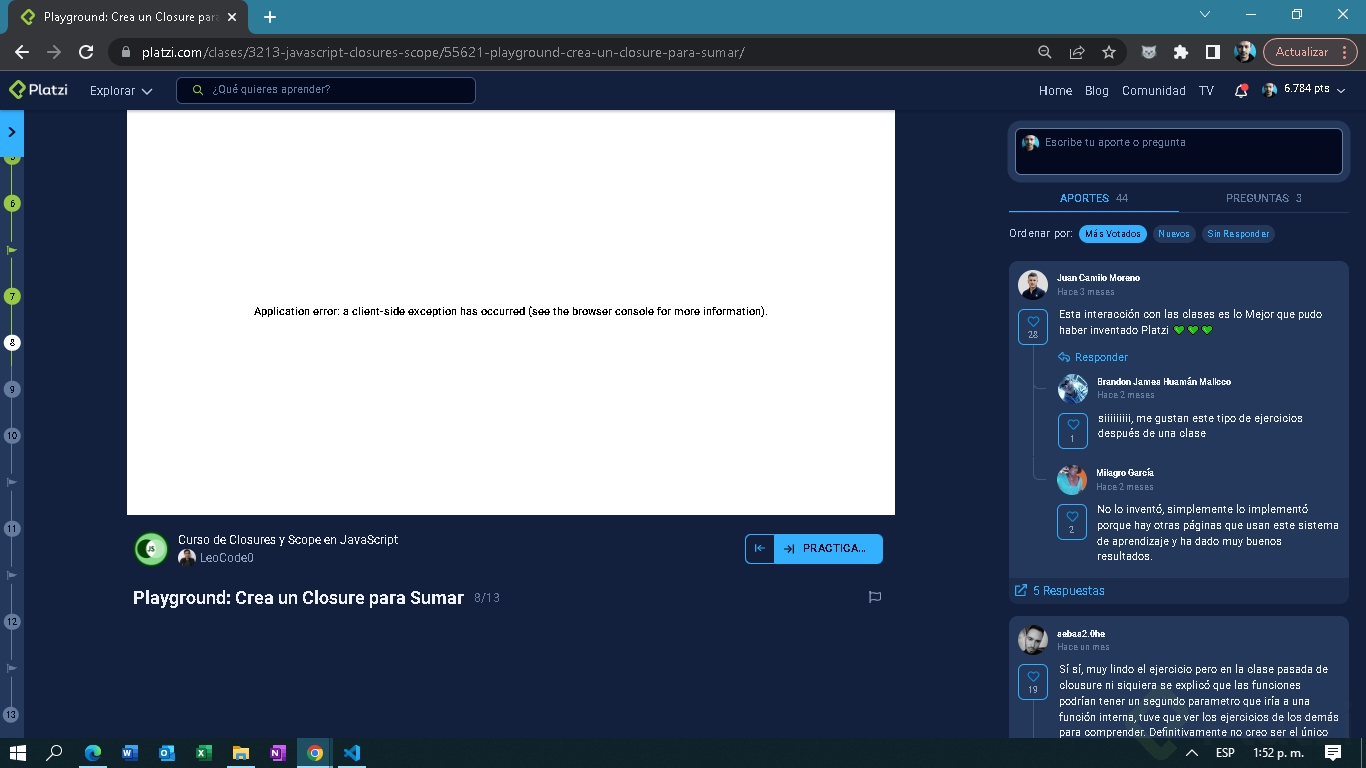Like Juan Camilo Moreno's comment with 28 hearts
The width and height of the screenshot is (1366, 768).
pos(1033,327)
